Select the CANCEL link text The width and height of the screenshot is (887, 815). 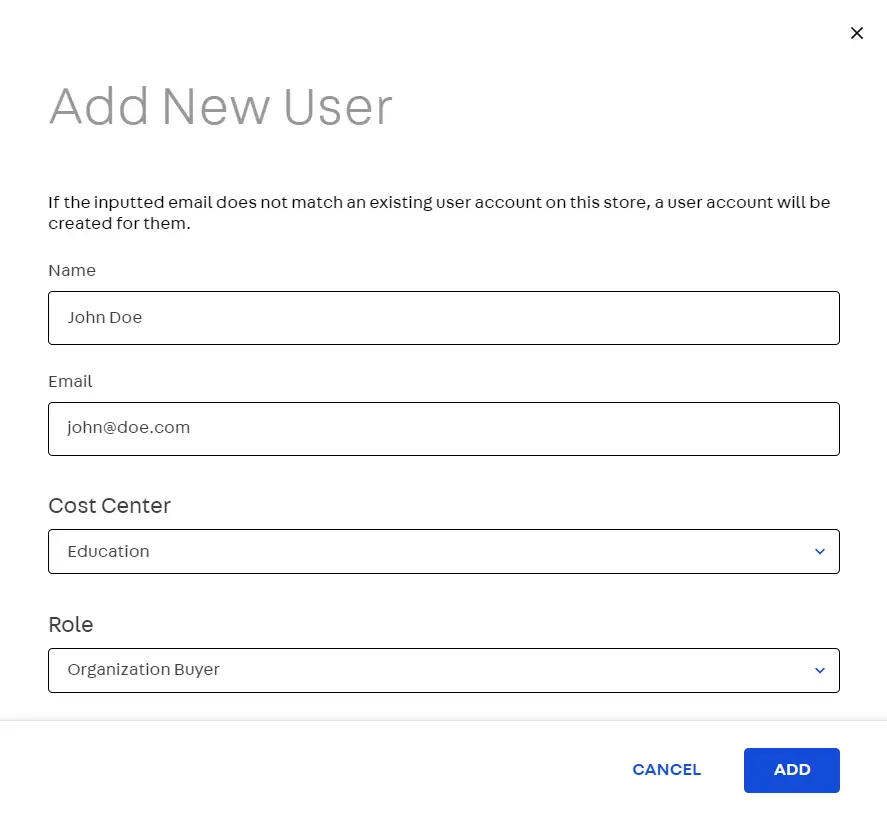(666, 770)
